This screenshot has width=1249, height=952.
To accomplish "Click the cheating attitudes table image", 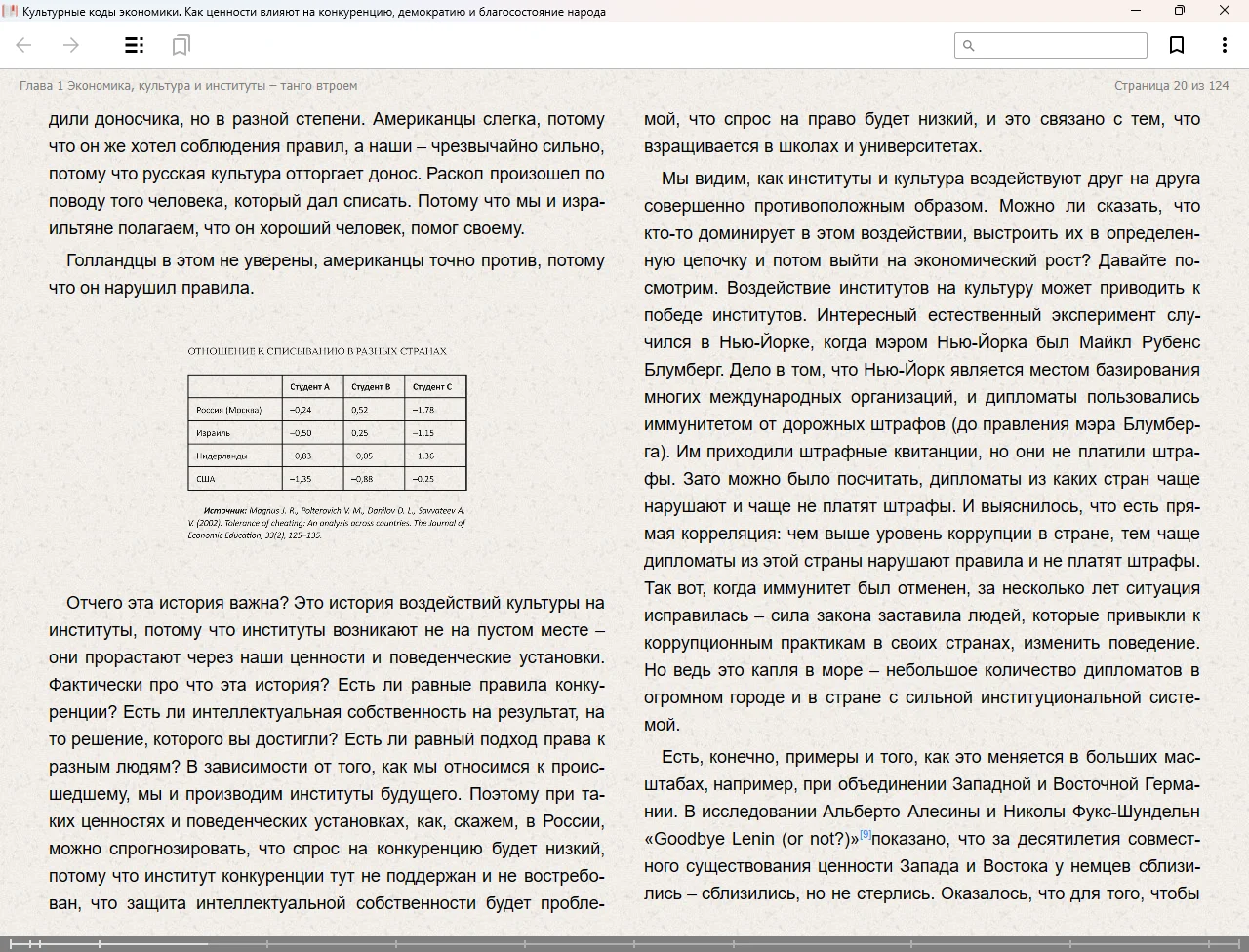I will coord(327,431).
